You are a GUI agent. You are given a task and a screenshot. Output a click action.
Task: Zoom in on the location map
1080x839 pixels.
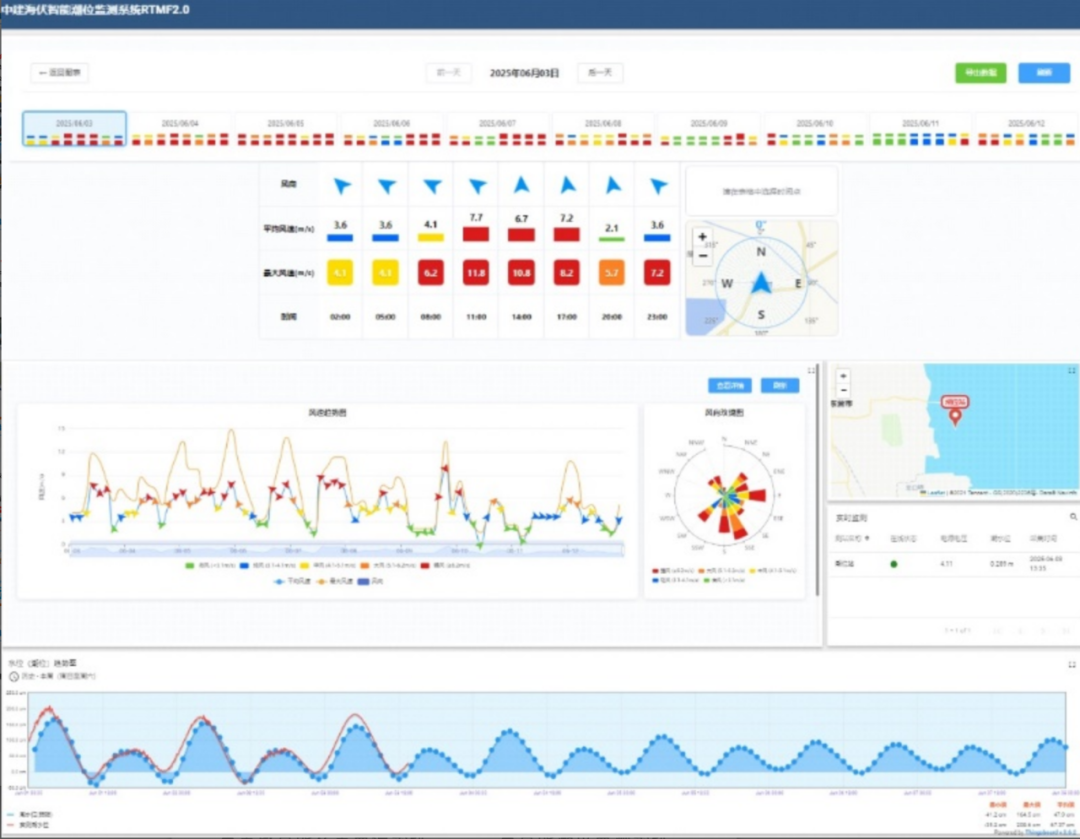[843, 376]
